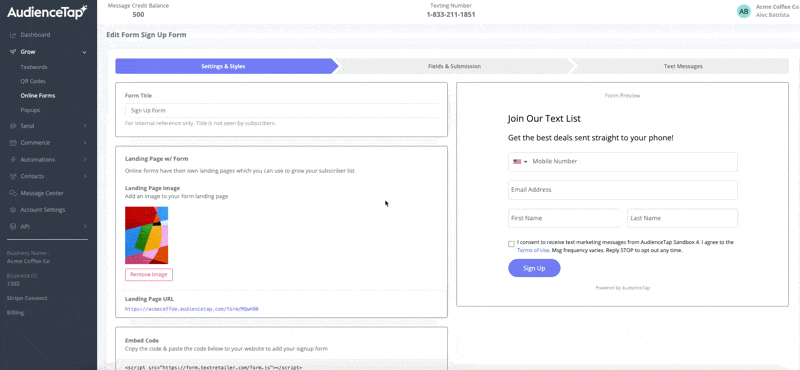Open the Terms of Use link
The image size is (800, 370).
click(533, 251)
